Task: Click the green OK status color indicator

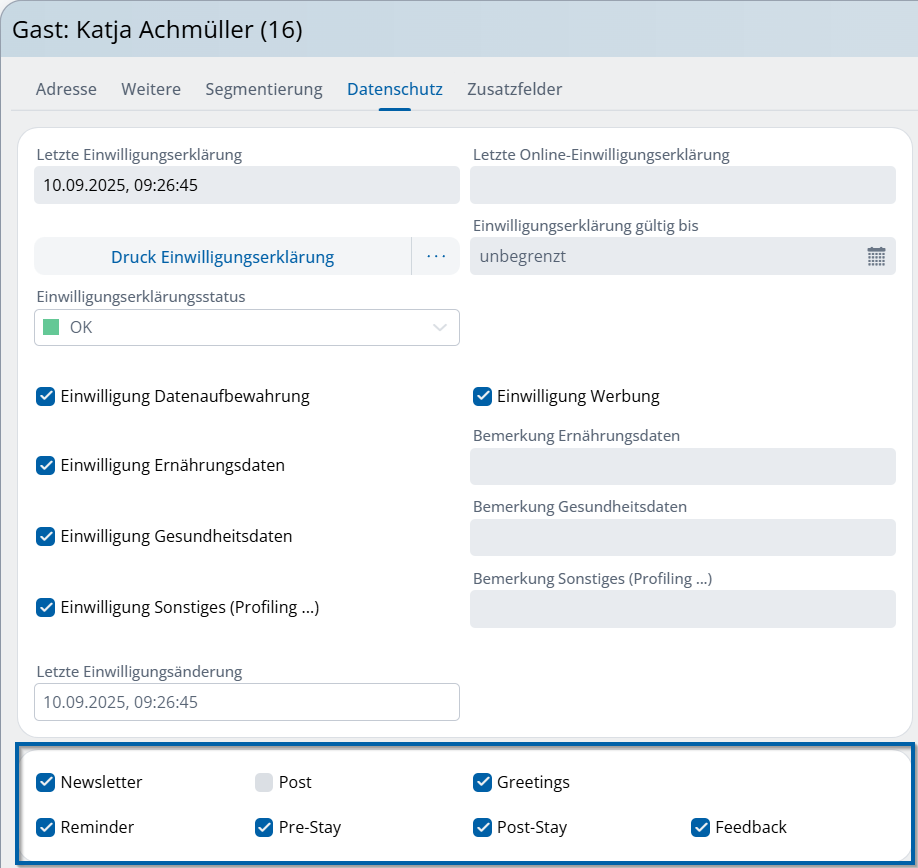Action: 52,327
